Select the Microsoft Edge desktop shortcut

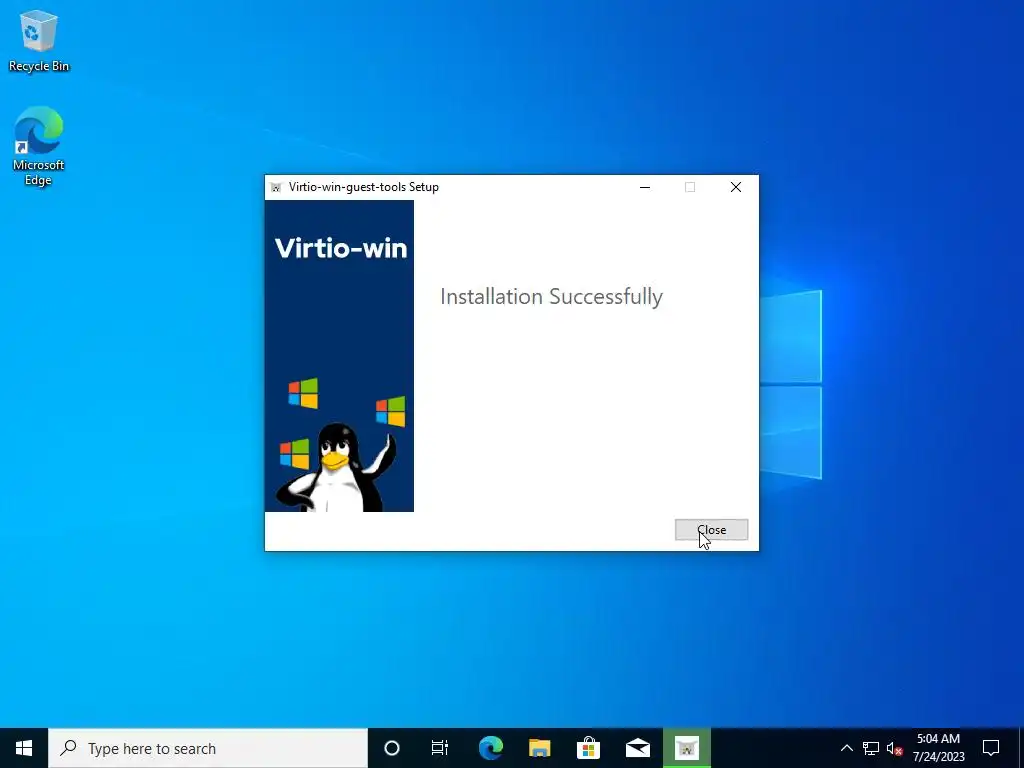[39, 146]
